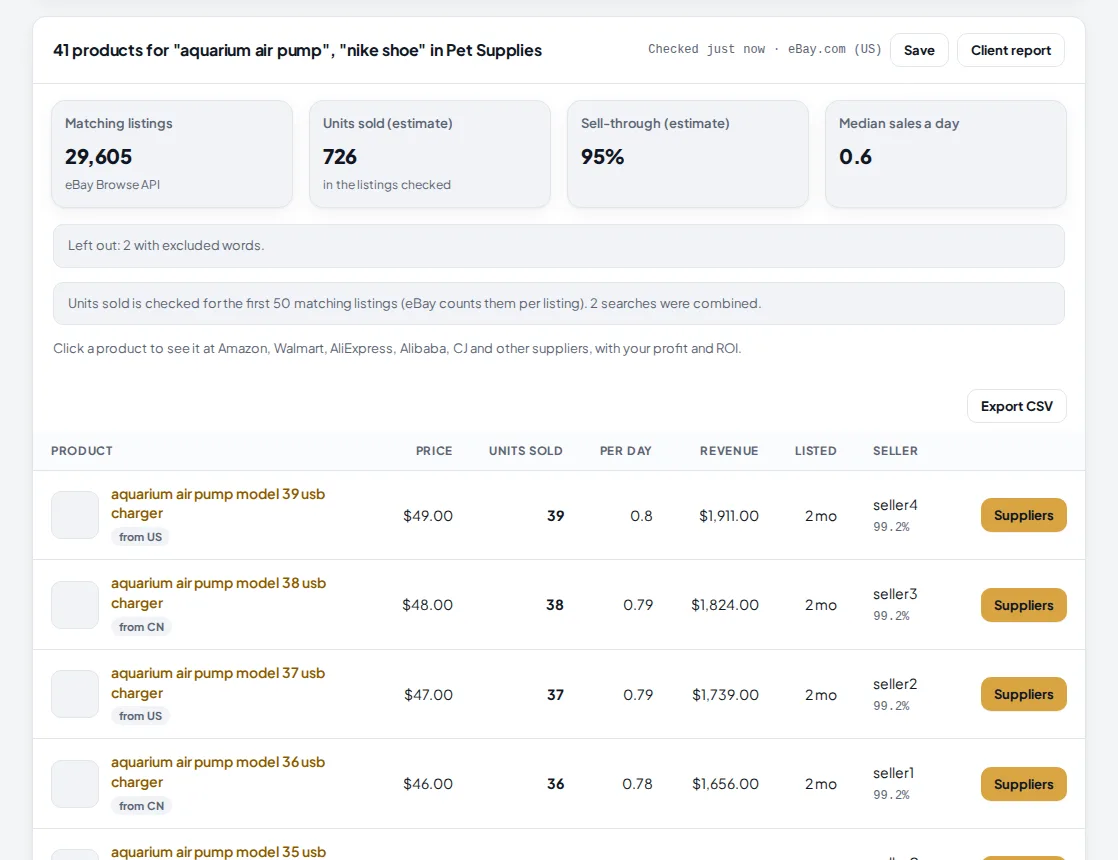1118x860 pixels.
Task: Export results with Export CSV
Action: (1016, 406)
